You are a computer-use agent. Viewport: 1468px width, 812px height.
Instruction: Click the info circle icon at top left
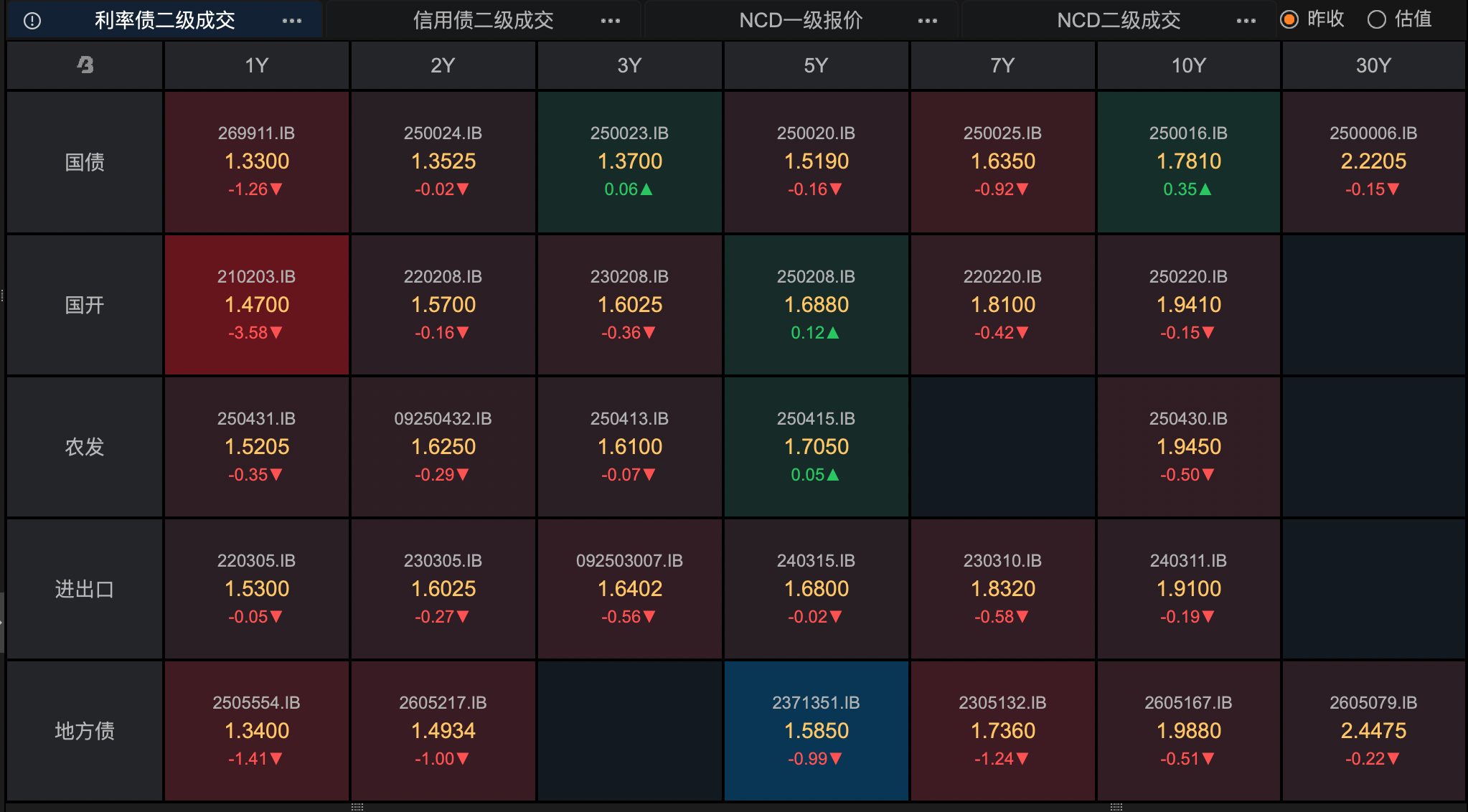(32, 21)
